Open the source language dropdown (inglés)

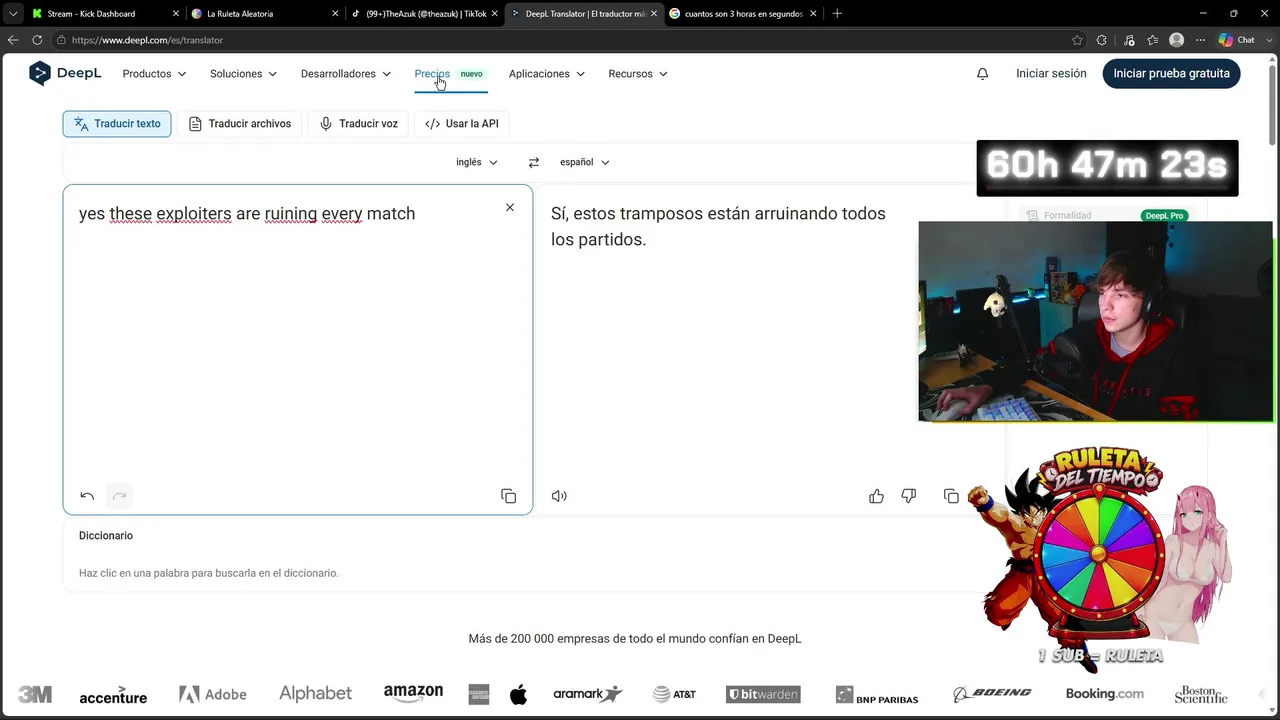tap(477, 162)
